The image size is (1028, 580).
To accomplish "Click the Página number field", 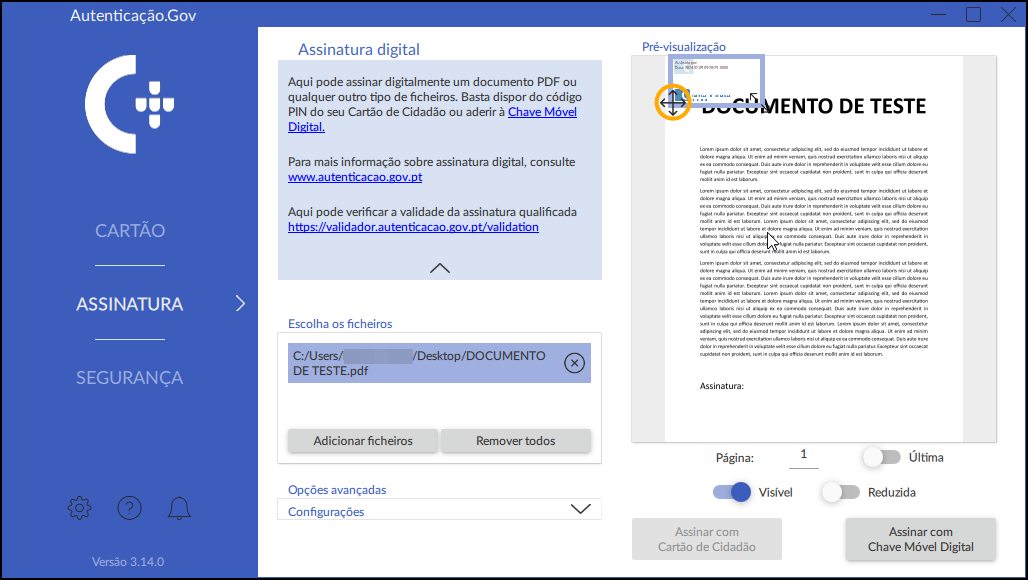I will coord(804,455).
